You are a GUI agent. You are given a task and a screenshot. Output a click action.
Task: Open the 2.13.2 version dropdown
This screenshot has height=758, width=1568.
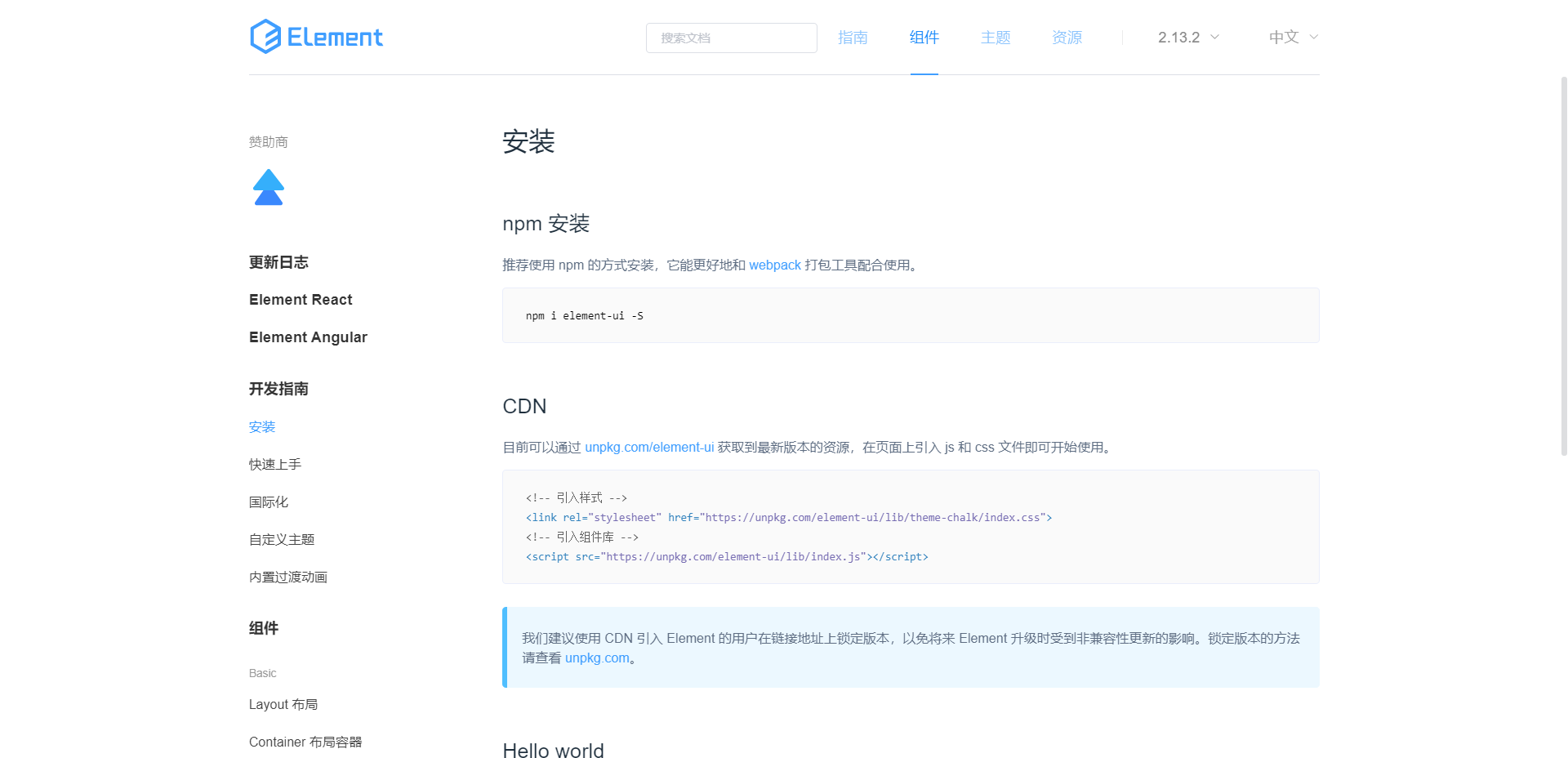point(1187,38)
